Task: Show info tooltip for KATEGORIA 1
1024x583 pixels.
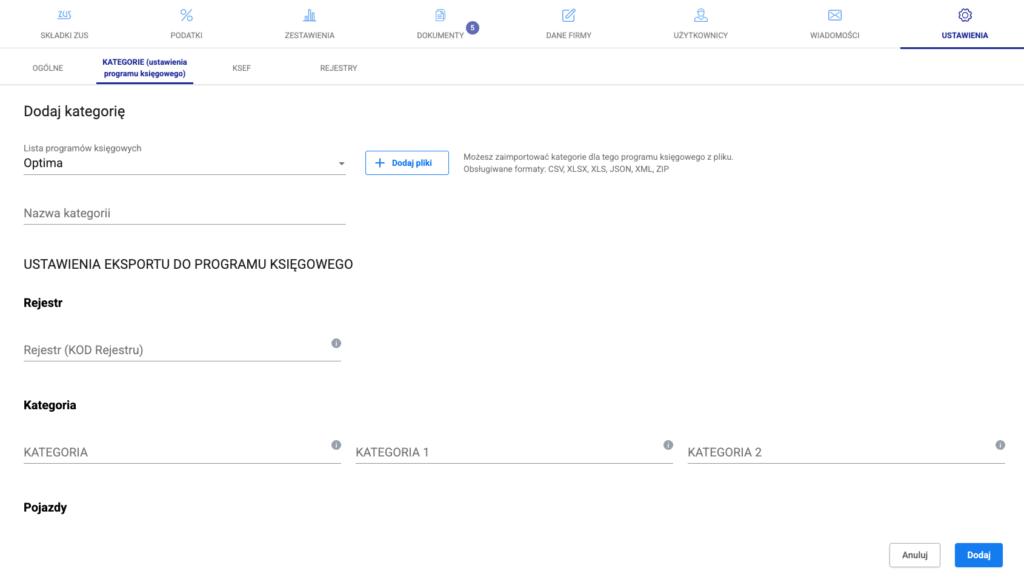Action: pyautogui.click(x=668, y=445)
